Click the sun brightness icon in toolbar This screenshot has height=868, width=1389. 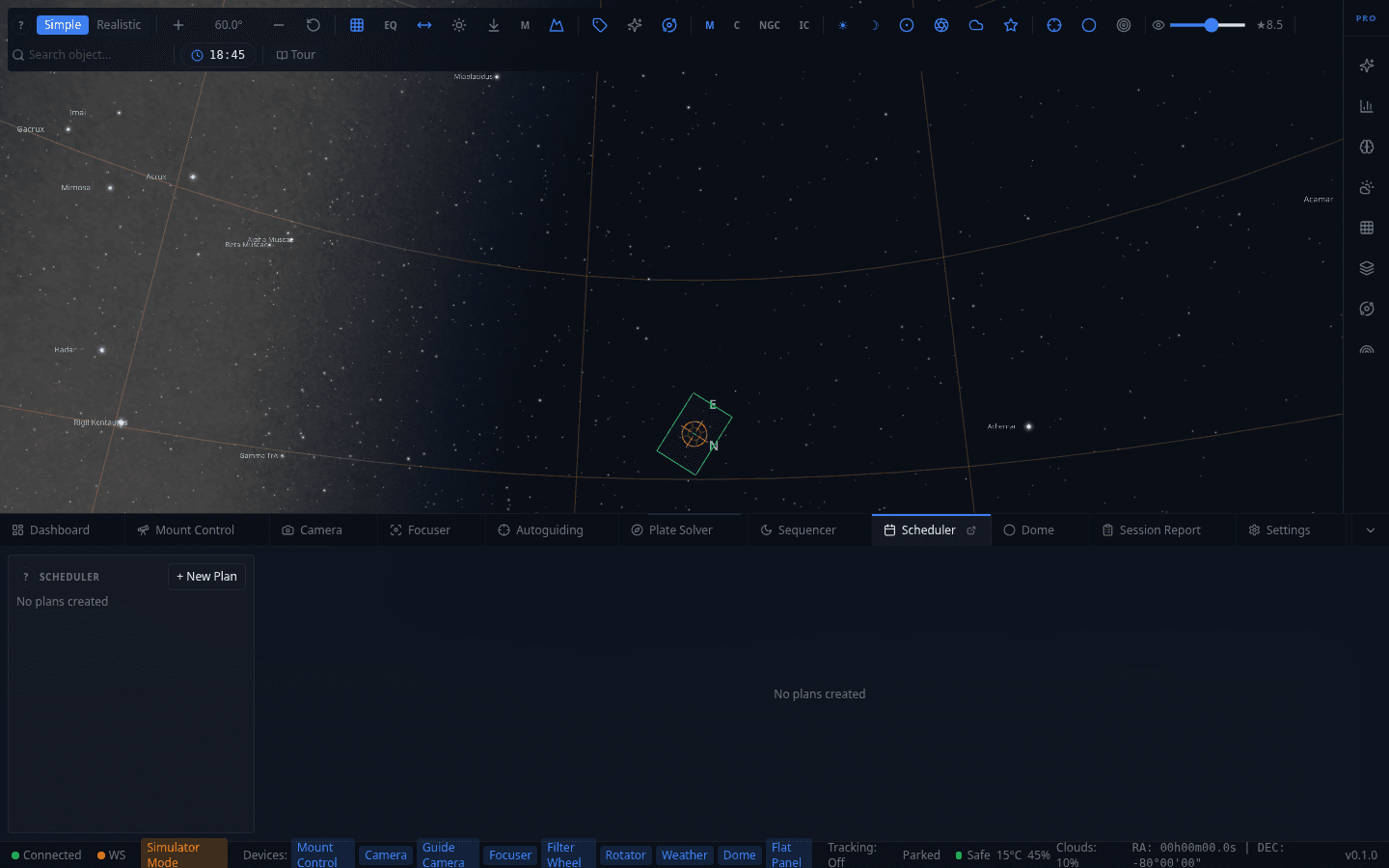pyautogui.click(x=459, y=25)
